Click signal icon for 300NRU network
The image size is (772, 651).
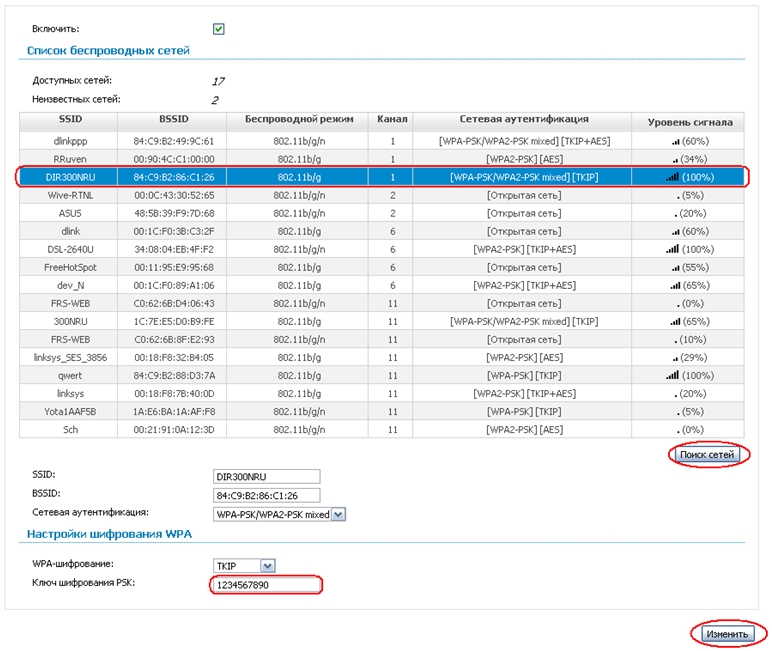pyautogui.click(x=675, y=321)
